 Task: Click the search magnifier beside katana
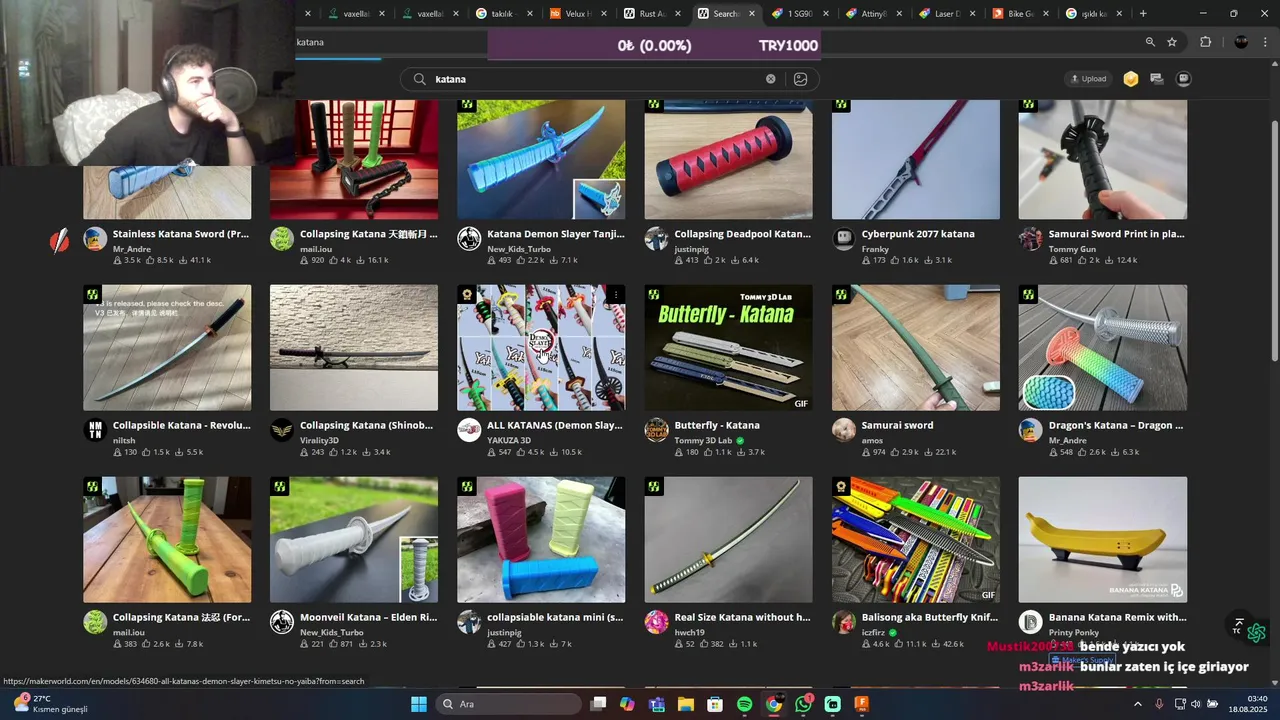pyautogui.click(x=419, y=79)
